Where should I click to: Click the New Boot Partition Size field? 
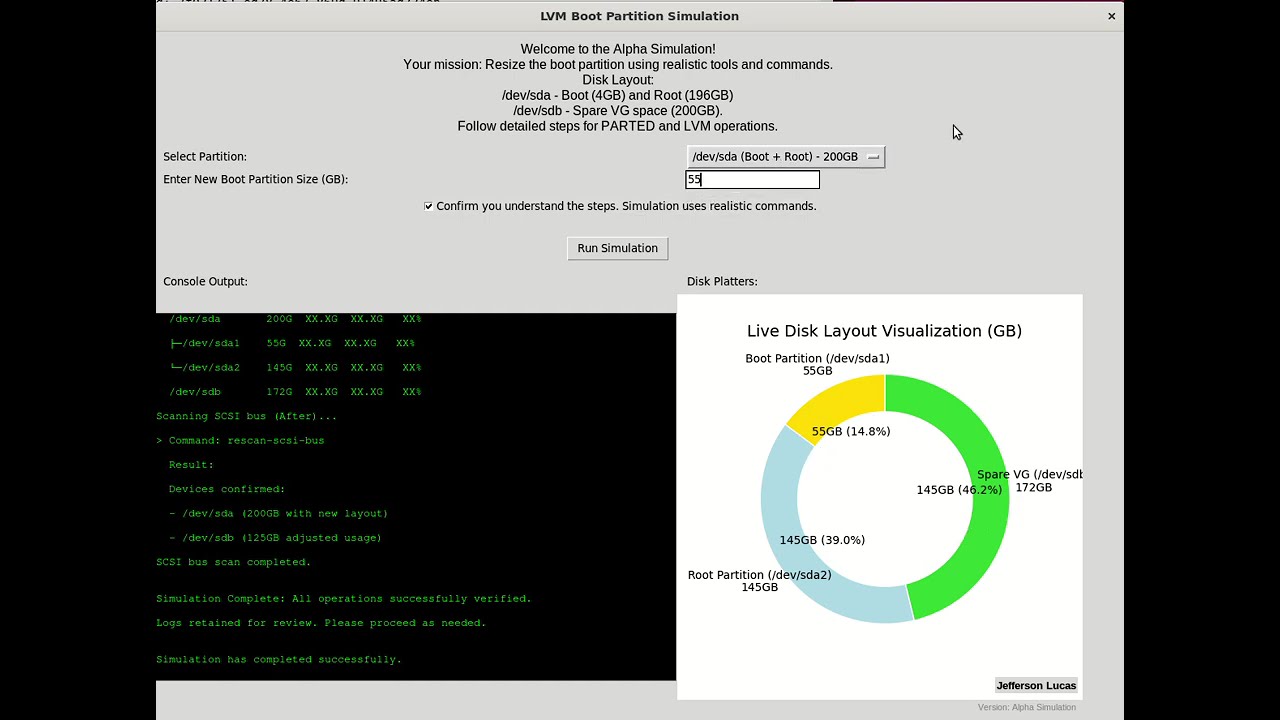(752, 180)
